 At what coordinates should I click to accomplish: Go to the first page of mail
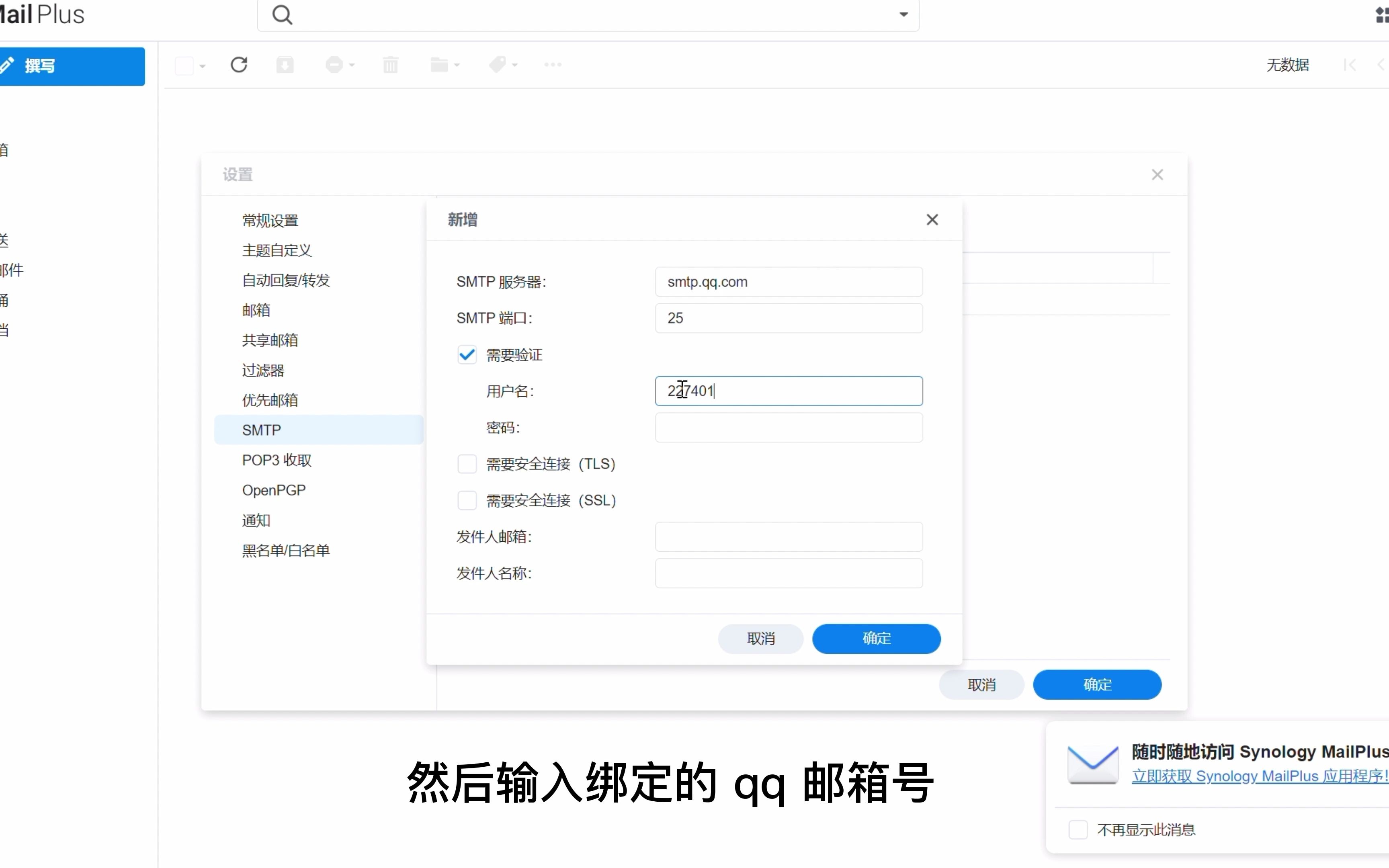(x=1350, y=65)
